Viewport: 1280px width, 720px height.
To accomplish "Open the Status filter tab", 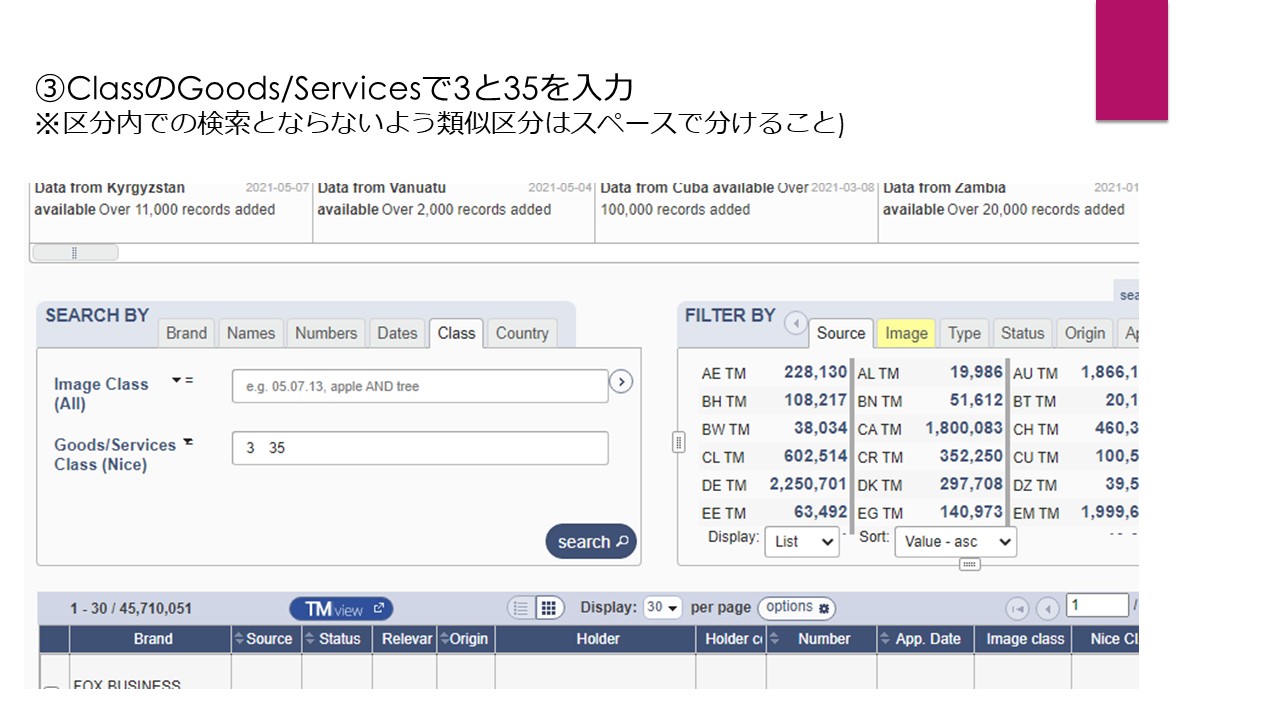I will click(x=1022, y=333).
